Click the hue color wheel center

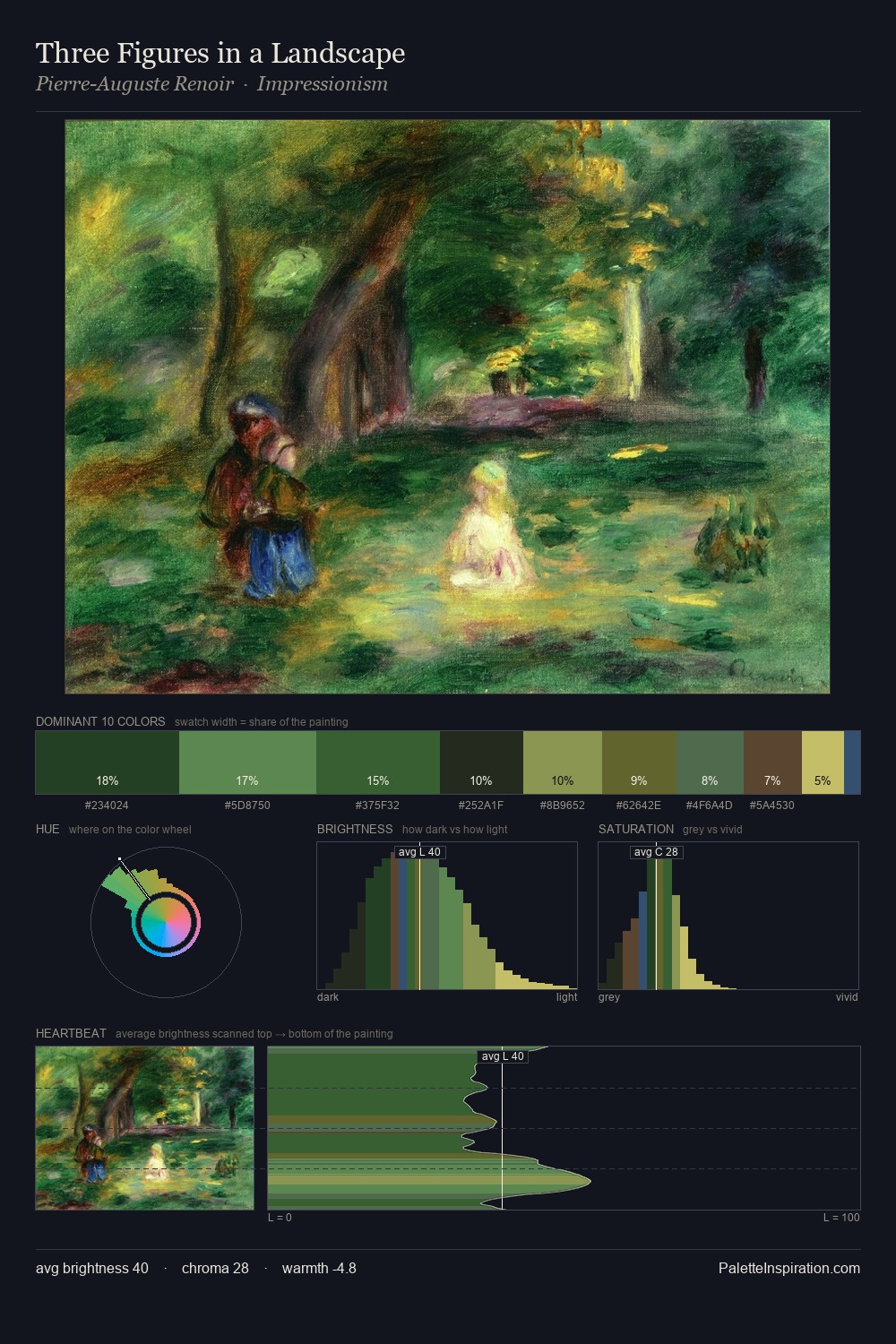[x=166, y=923]
